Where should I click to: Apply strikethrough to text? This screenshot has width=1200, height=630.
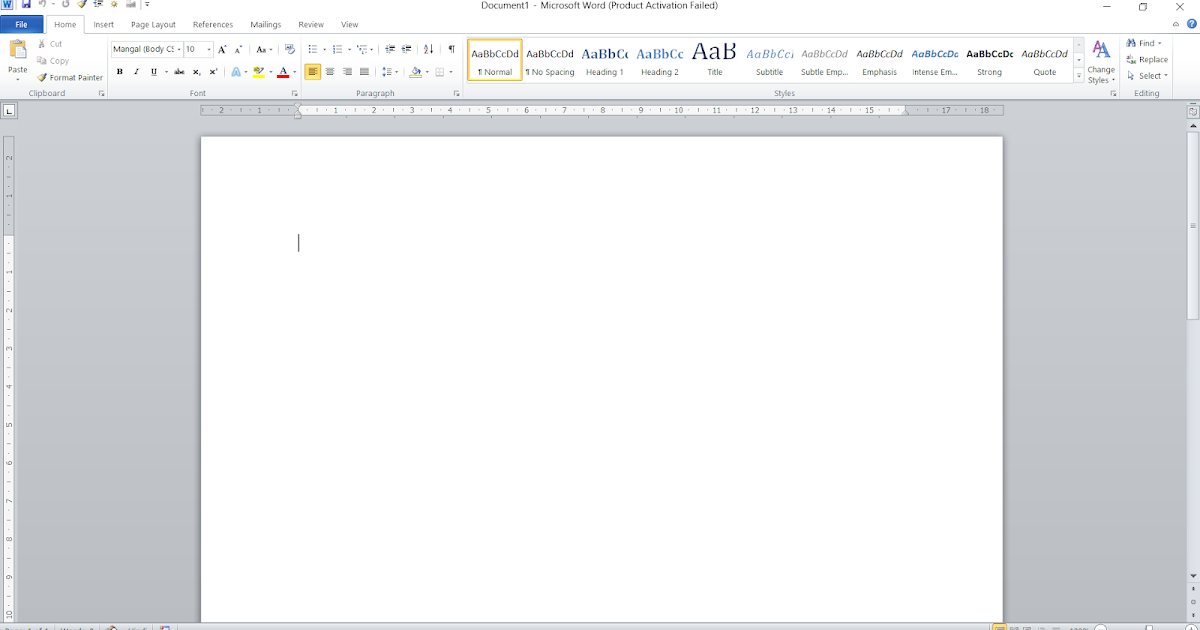click(x=179, y=71)
